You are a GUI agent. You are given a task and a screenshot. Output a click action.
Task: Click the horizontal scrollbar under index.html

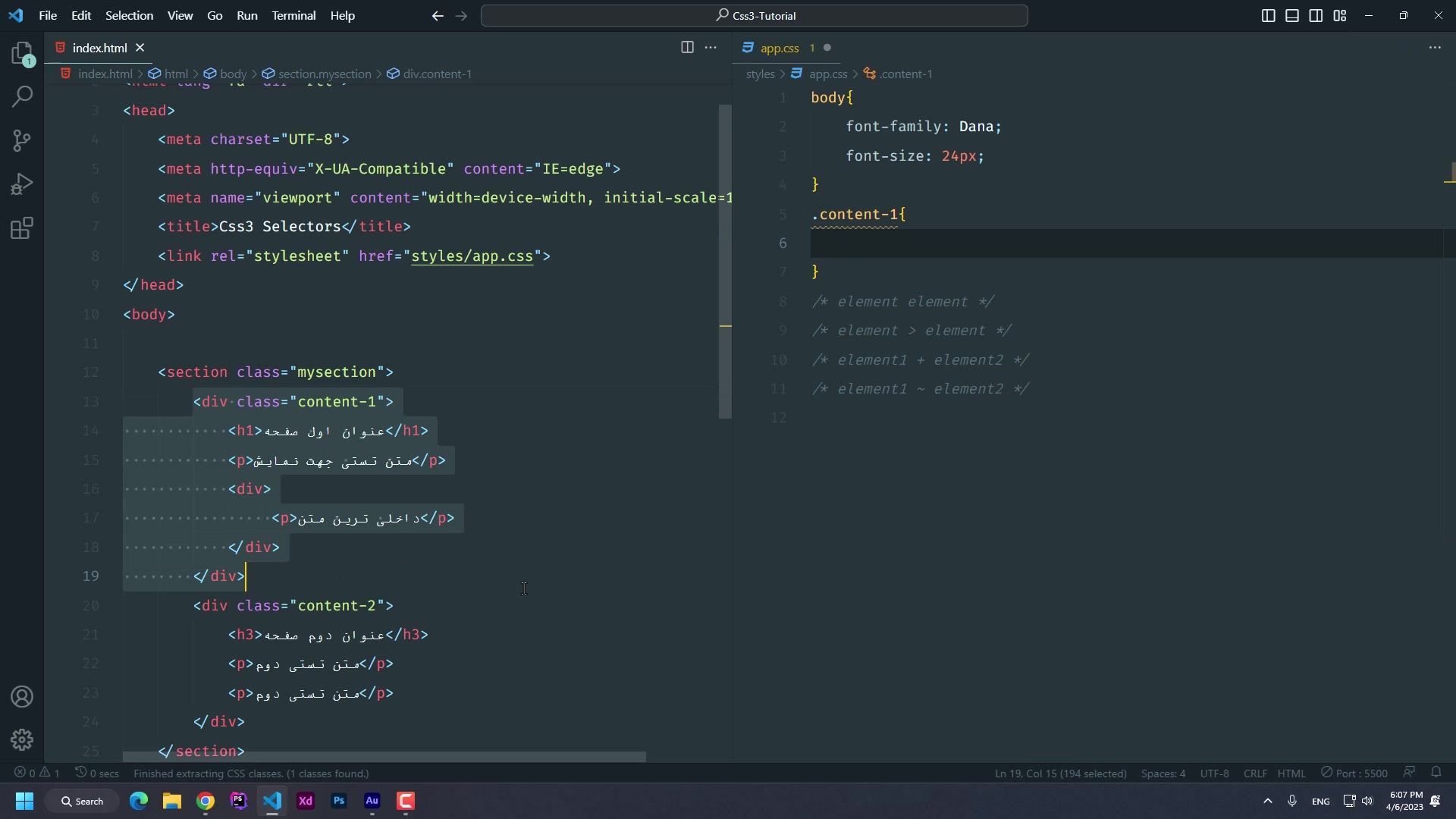coord(384,757)
